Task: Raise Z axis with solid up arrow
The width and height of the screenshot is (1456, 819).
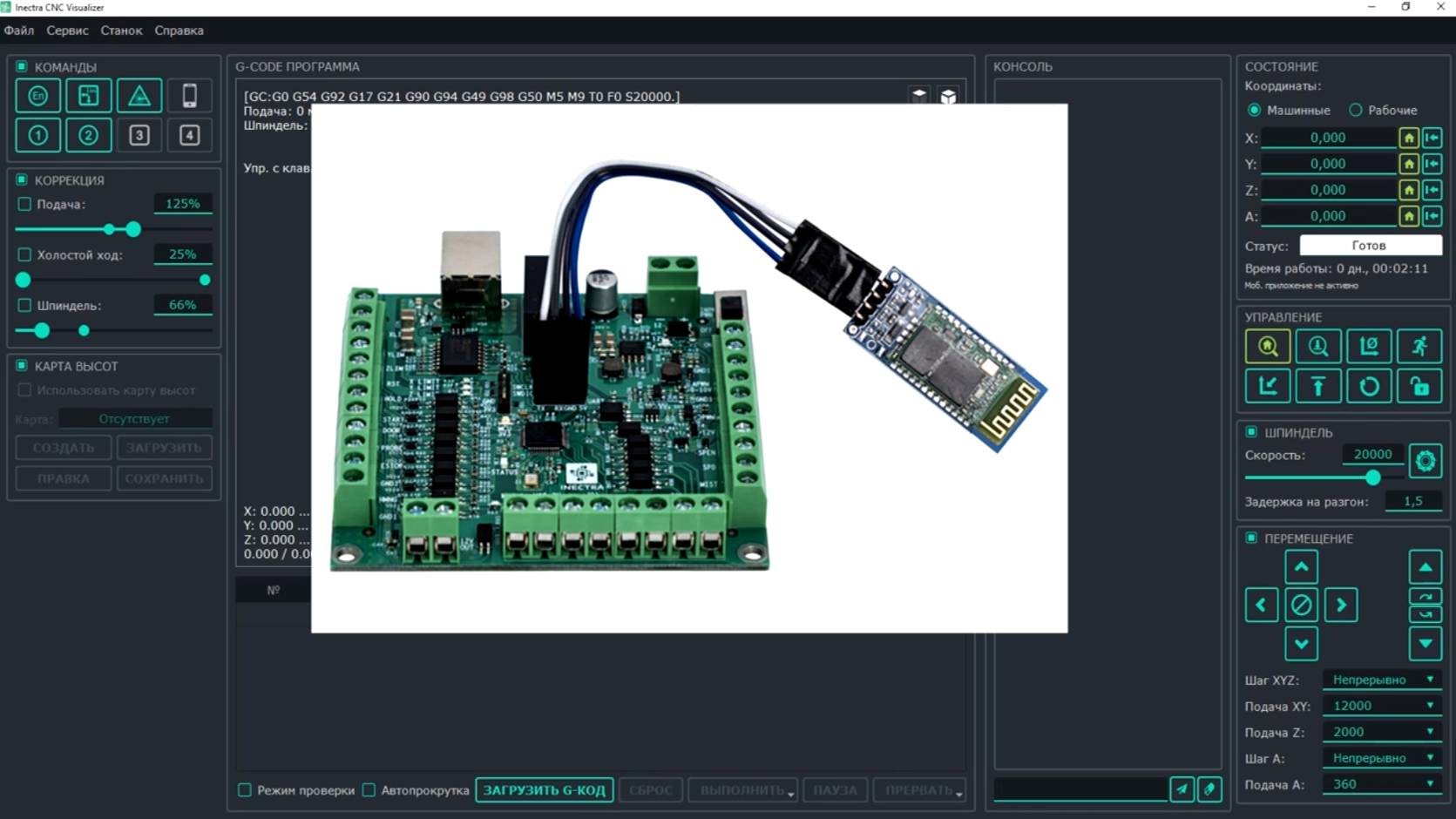Action: [1426, 567]
